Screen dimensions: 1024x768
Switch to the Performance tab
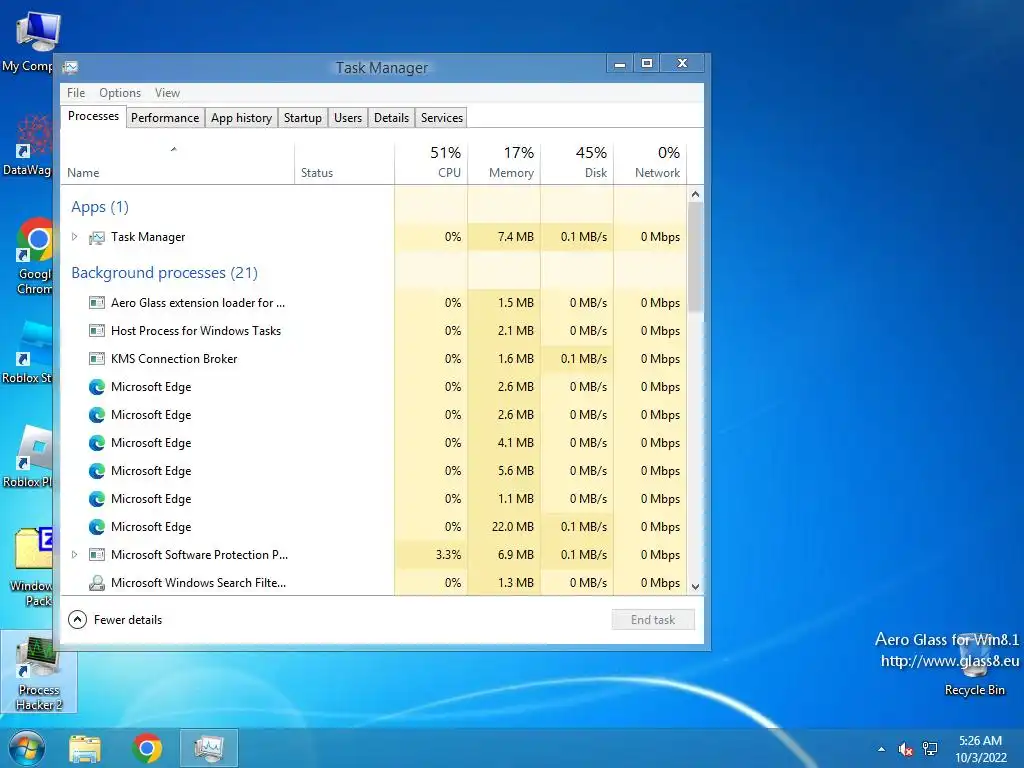coord(165,118)
